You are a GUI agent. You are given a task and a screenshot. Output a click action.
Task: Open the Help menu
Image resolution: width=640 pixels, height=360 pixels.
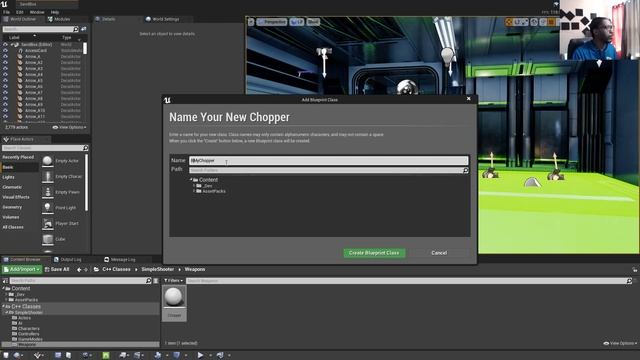pyautogui.click(x=55, y=12)
